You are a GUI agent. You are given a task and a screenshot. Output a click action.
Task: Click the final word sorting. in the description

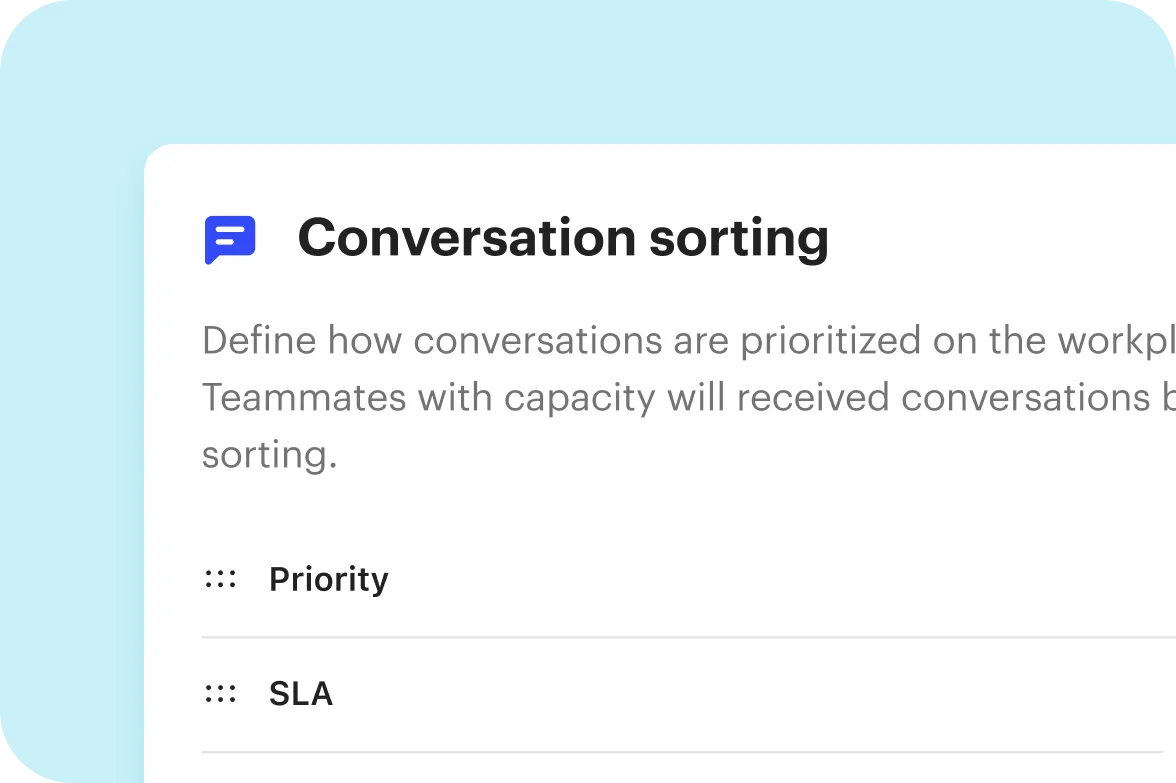tap(270, 455)
